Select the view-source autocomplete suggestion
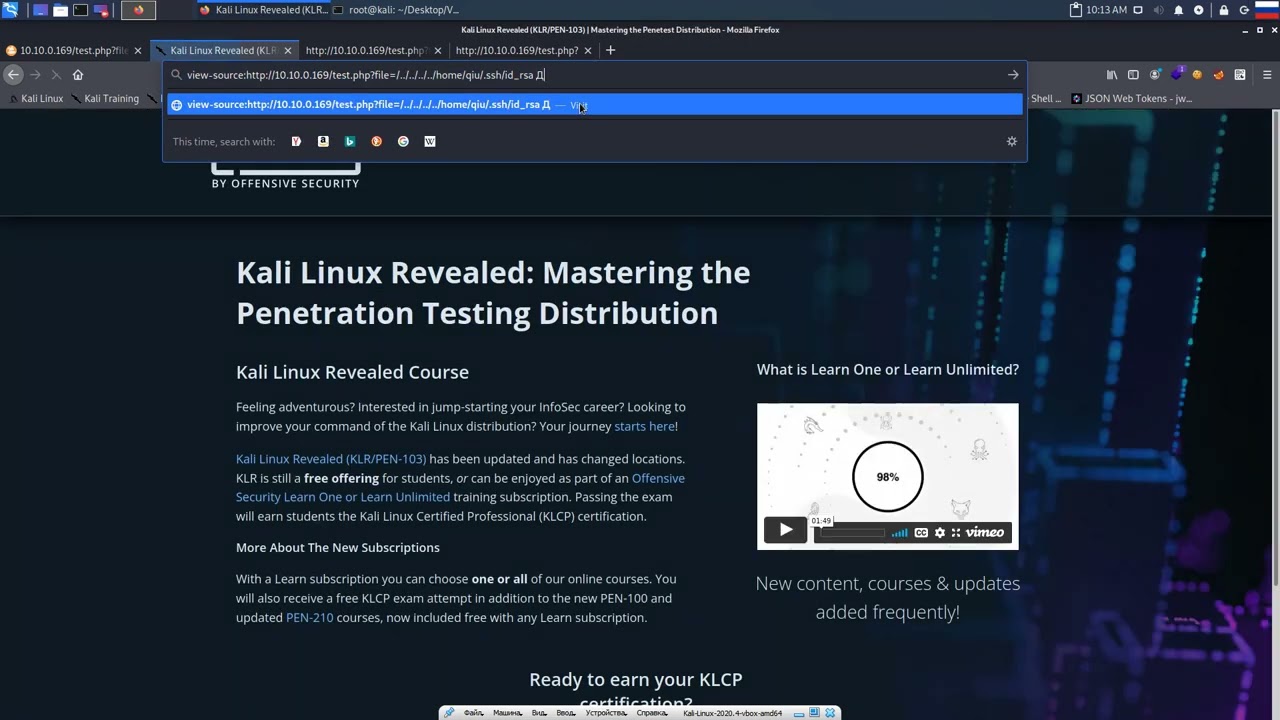 coord(595,104)
